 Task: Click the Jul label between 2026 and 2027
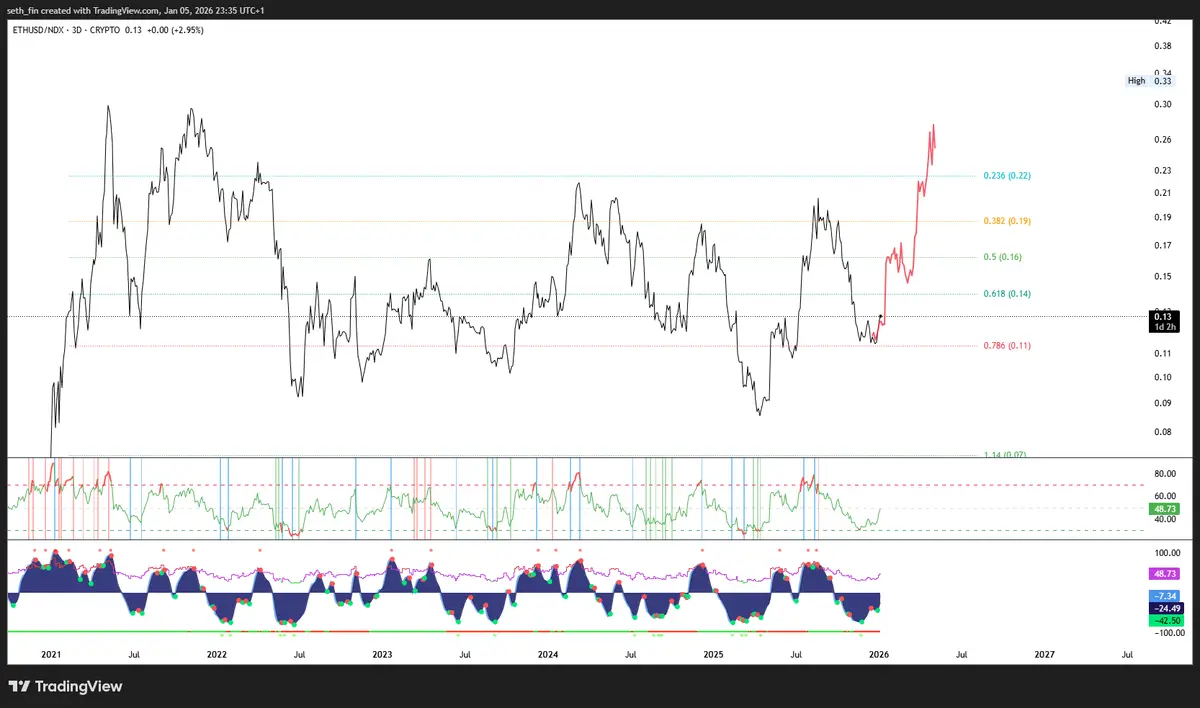[961, 655]
